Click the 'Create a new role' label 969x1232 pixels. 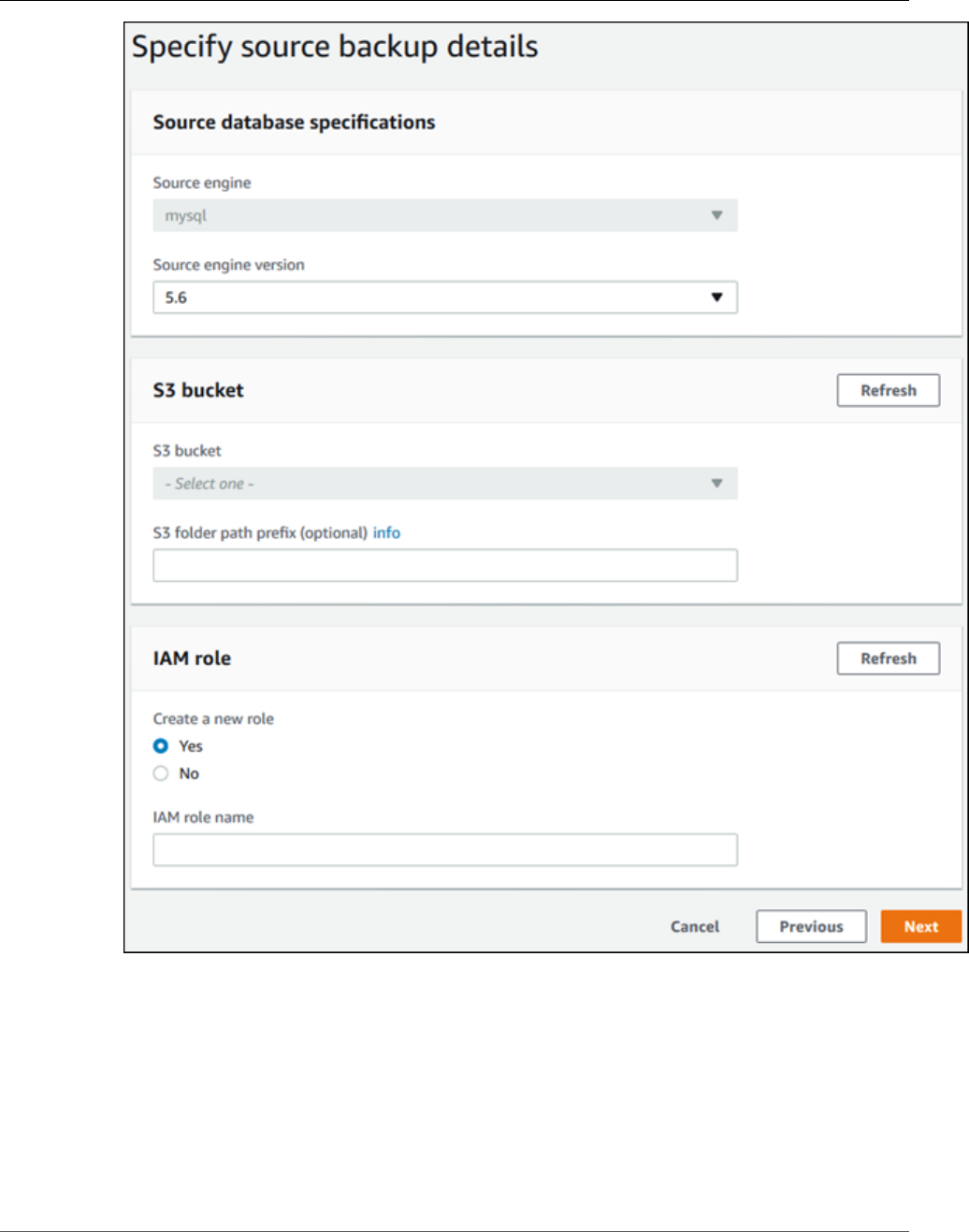pyautogui.click(x=213, y=718)
